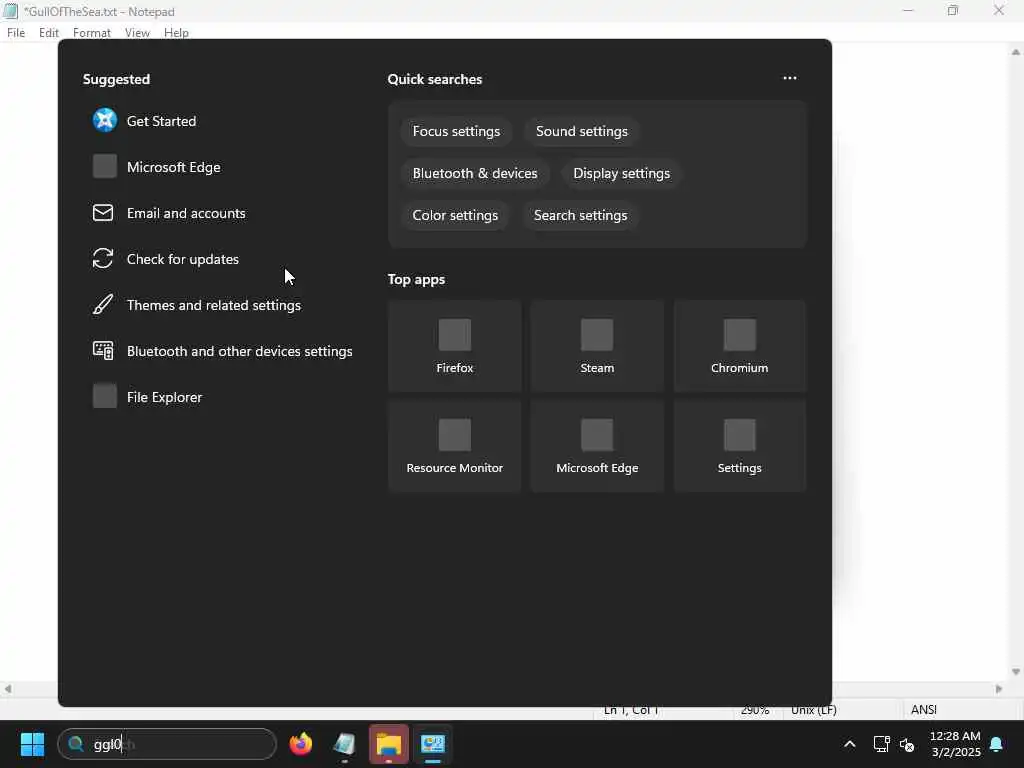The image size is (1024, 768).
Task: Select Bluetooth & devices quick search
Action: (475, 173)
